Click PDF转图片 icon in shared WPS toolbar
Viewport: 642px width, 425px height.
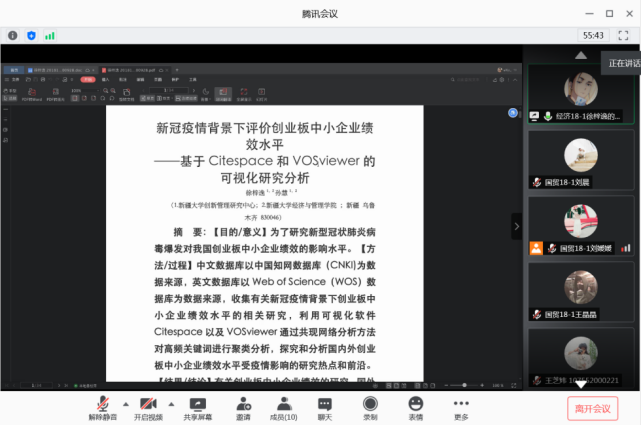(56, 95)
